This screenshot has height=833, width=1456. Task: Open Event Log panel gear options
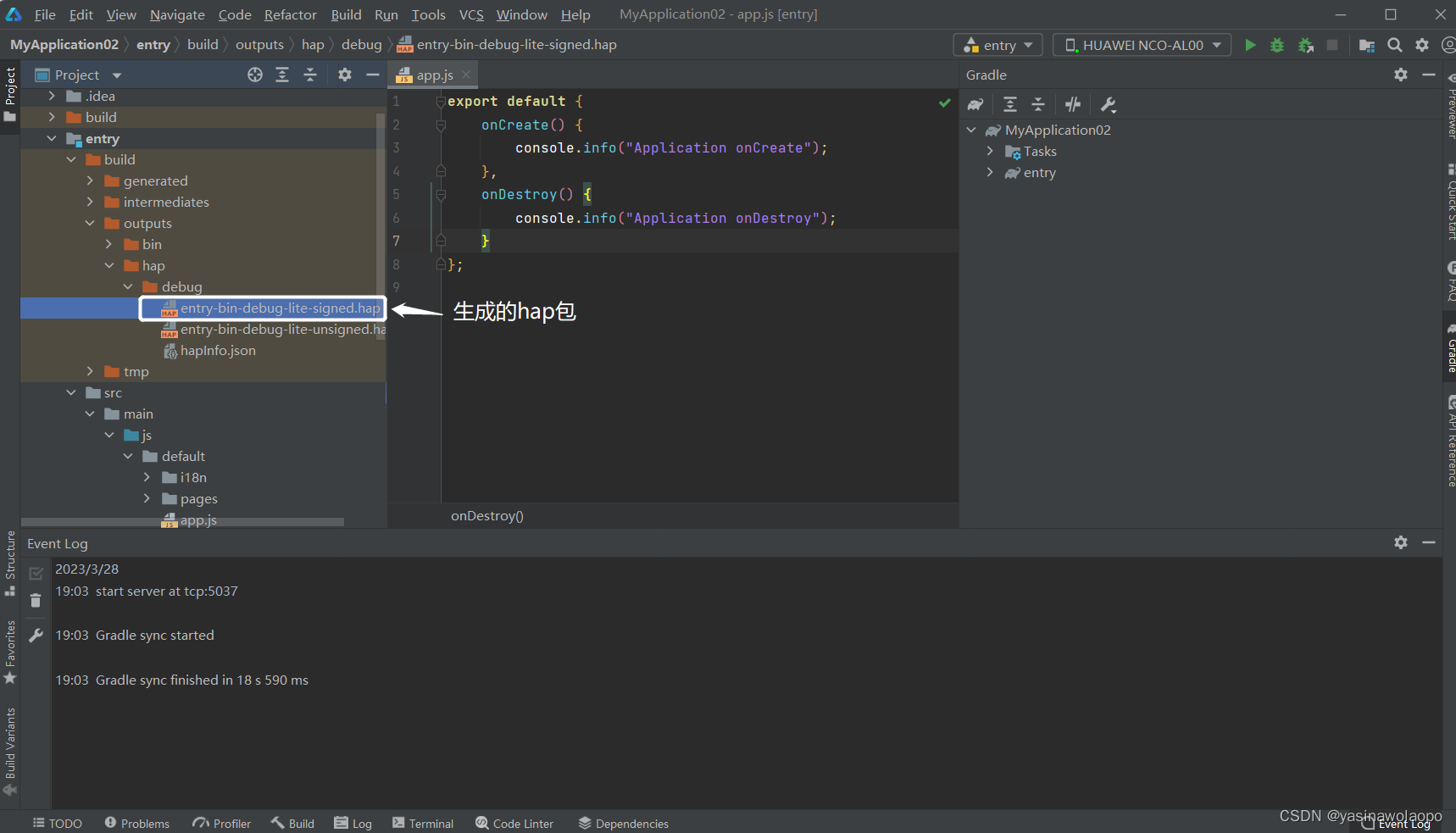click(1401, 542)
